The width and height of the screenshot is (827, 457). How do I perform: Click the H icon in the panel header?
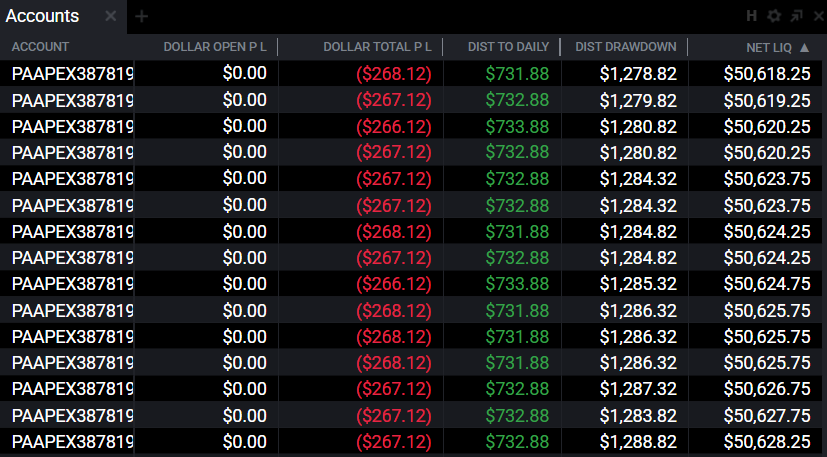(x=752, y=16)
